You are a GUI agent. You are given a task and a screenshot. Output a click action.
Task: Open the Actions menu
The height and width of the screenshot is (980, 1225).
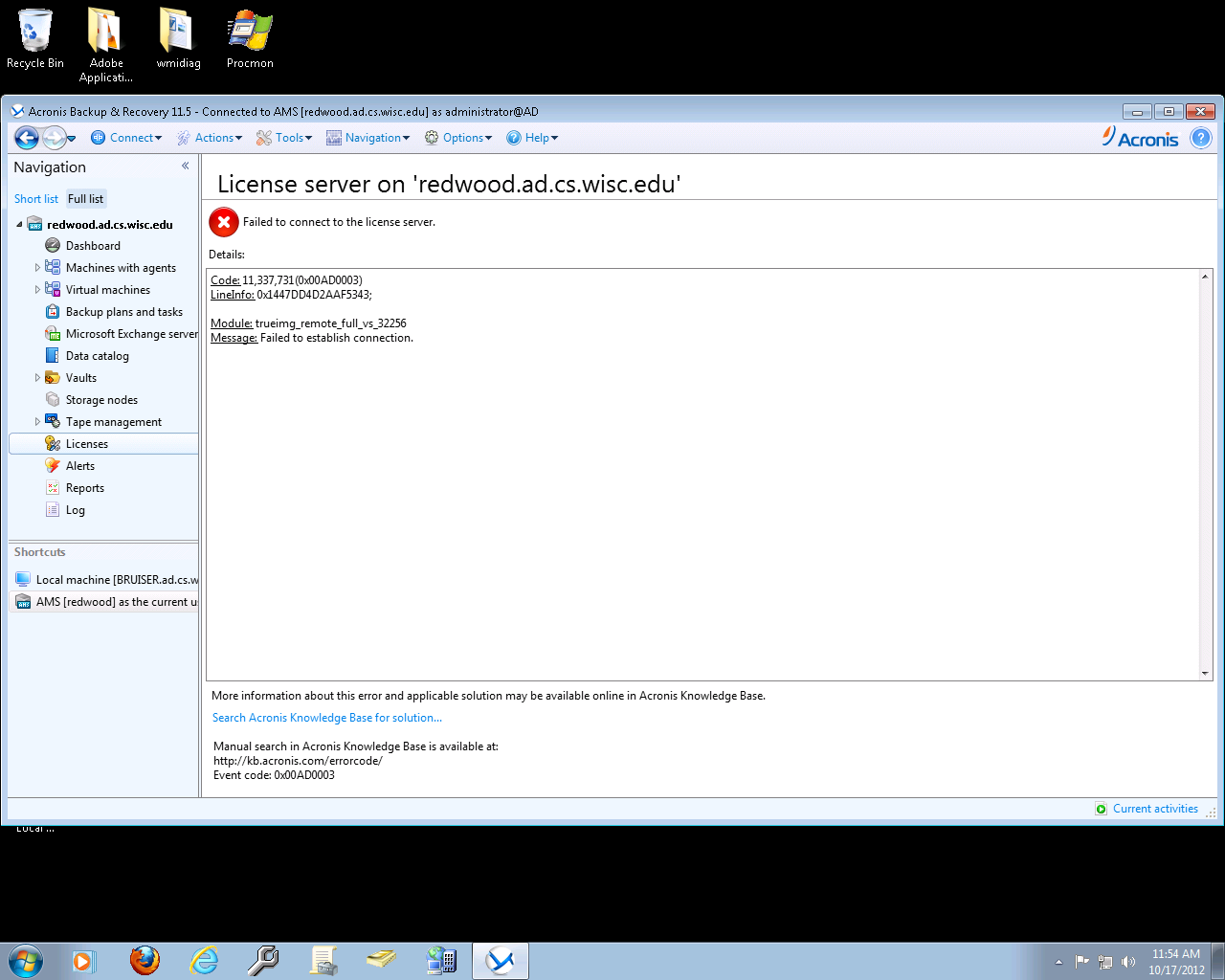(210, 138)
